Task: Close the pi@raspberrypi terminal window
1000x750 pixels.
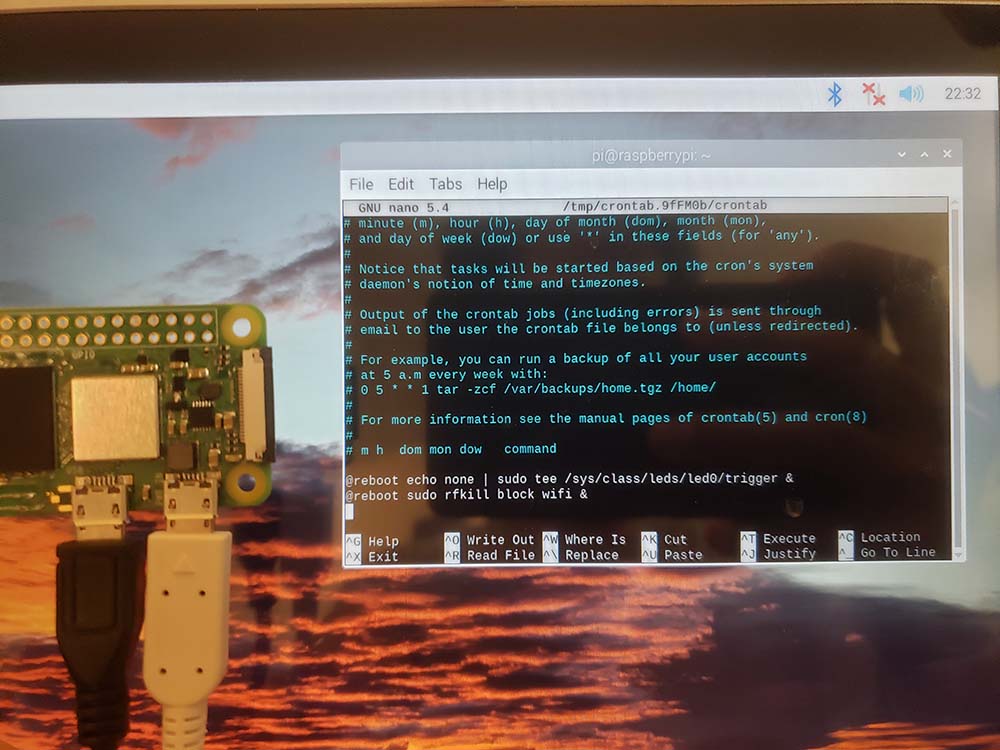Action: pyautogui.click(x=947, y=154)
